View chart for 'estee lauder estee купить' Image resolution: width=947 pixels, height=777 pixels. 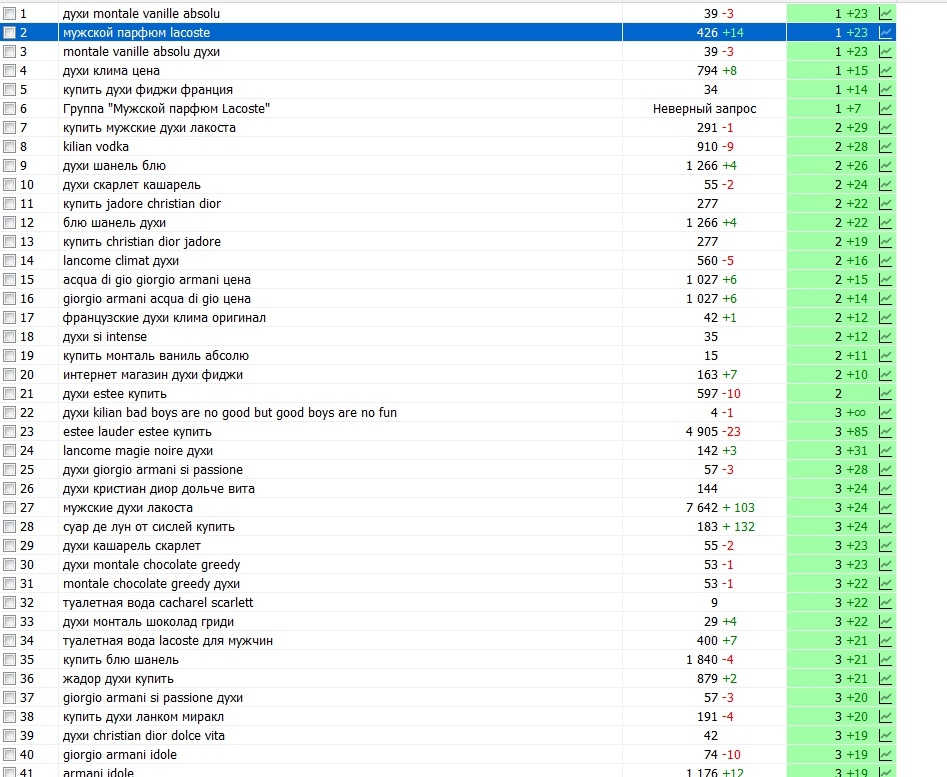point(885,432)
